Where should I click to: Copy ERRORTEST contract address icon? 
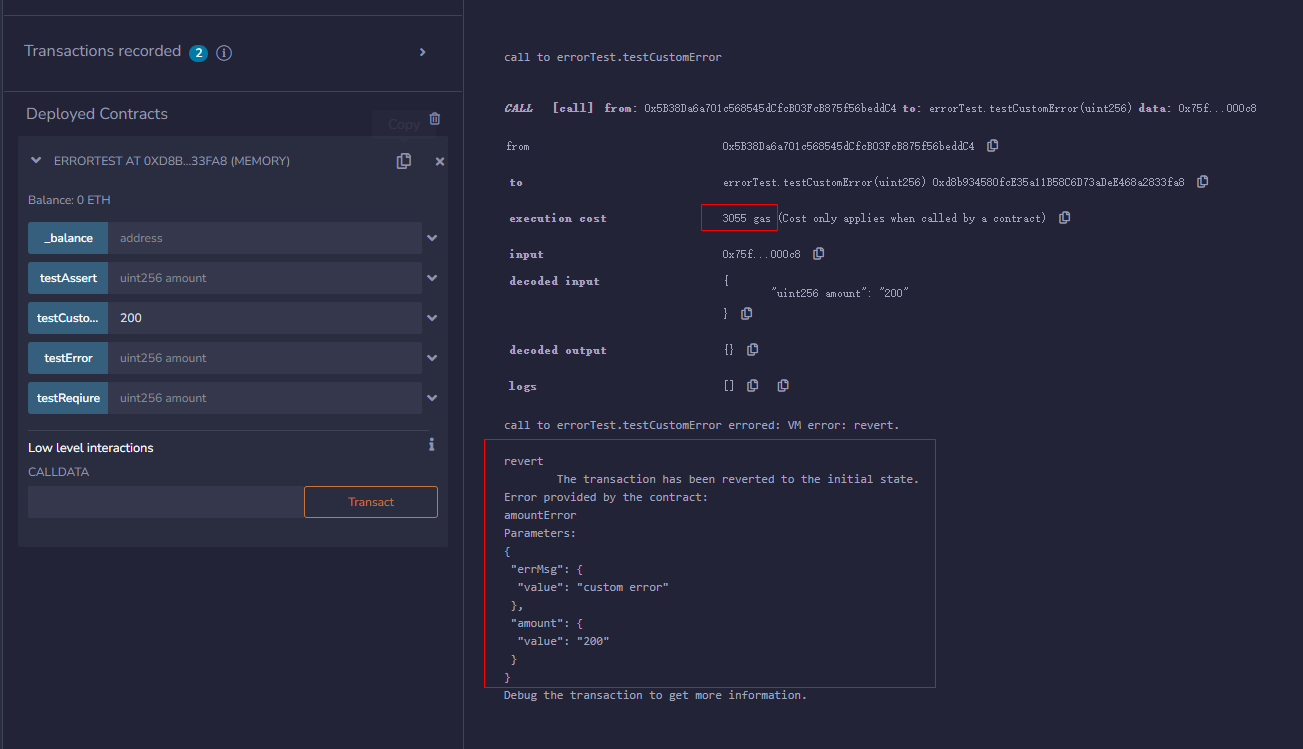click(404, 161)
